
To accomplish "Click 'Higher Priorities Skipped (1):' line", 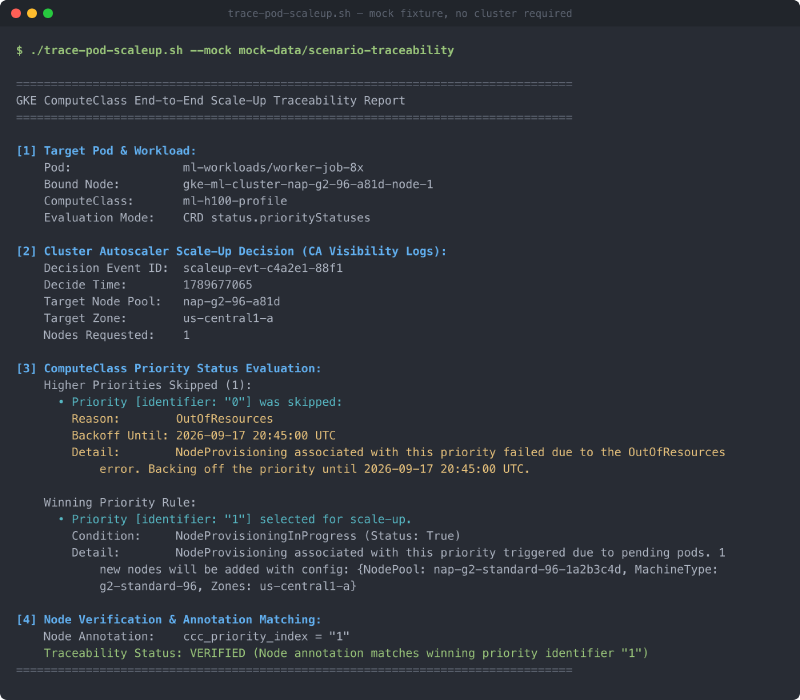I will (147, 385).
